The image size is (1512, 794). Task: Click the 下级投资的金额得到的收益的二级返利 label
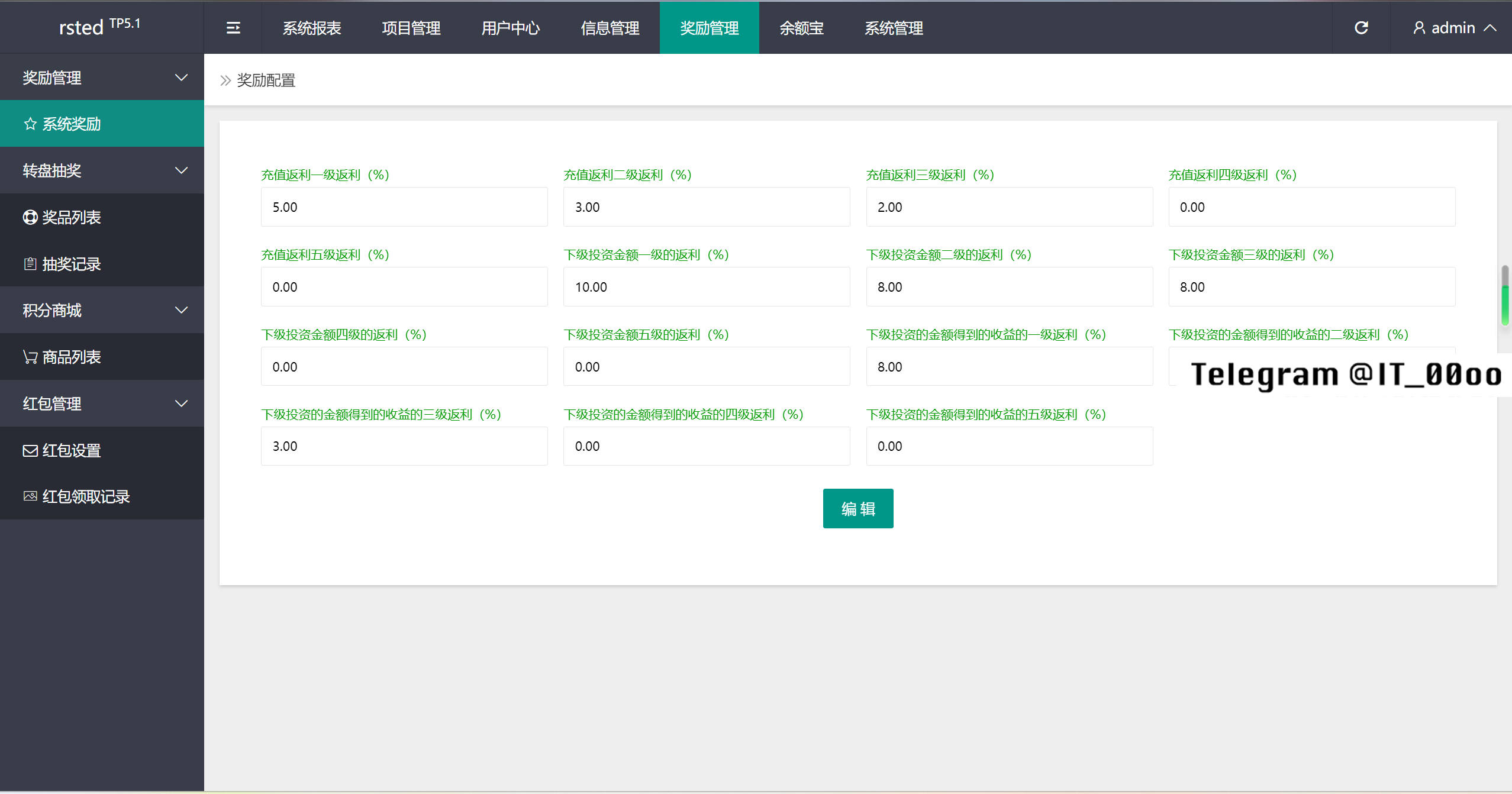1288,335
